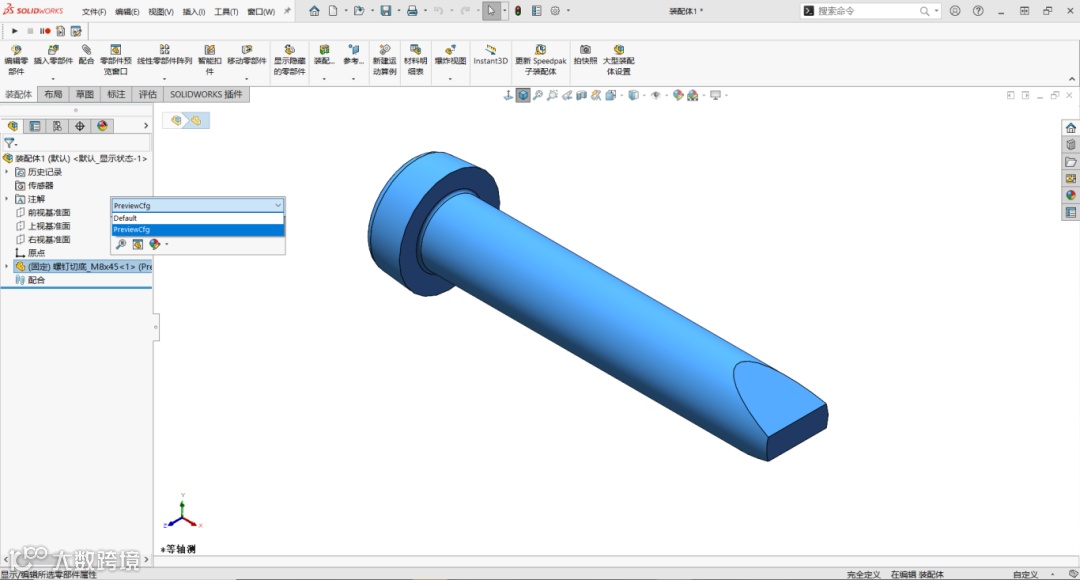Screen dimensions: 1080x580
Task: Open the ConfigurationManager tab icon in panel
Action: click(x=57, y=126)
